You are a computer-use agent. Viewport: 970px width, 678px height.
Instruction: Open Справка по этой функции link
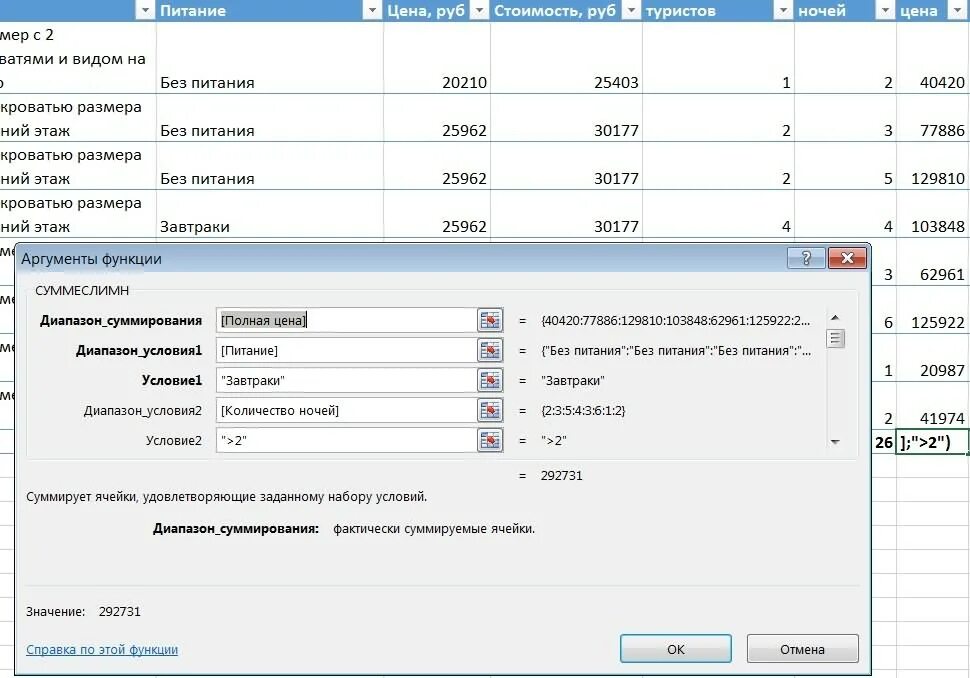[x=102, y=650]
